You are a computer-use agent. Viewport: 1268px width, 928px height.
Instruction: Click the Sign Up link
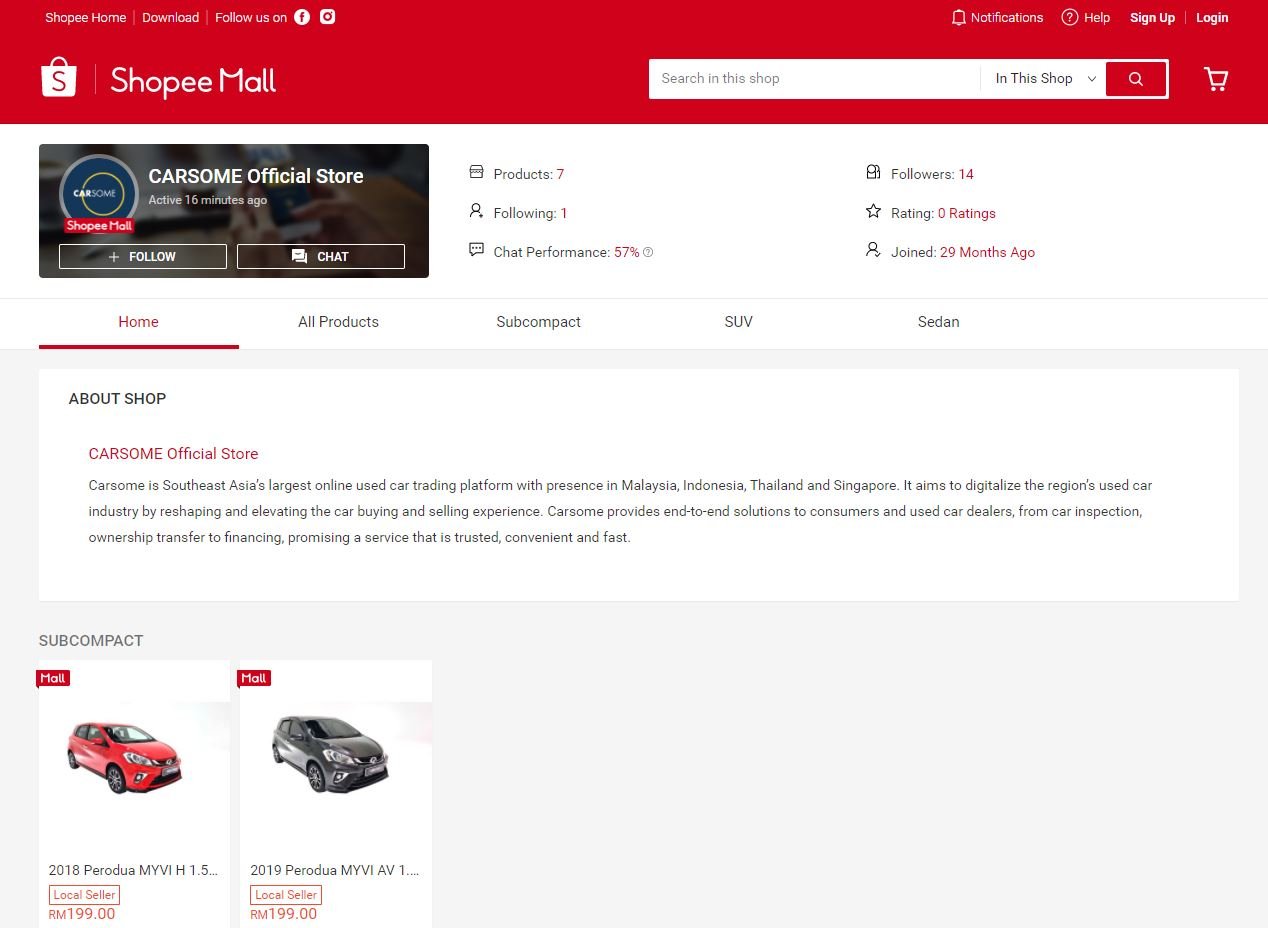tap(1152, 17)
